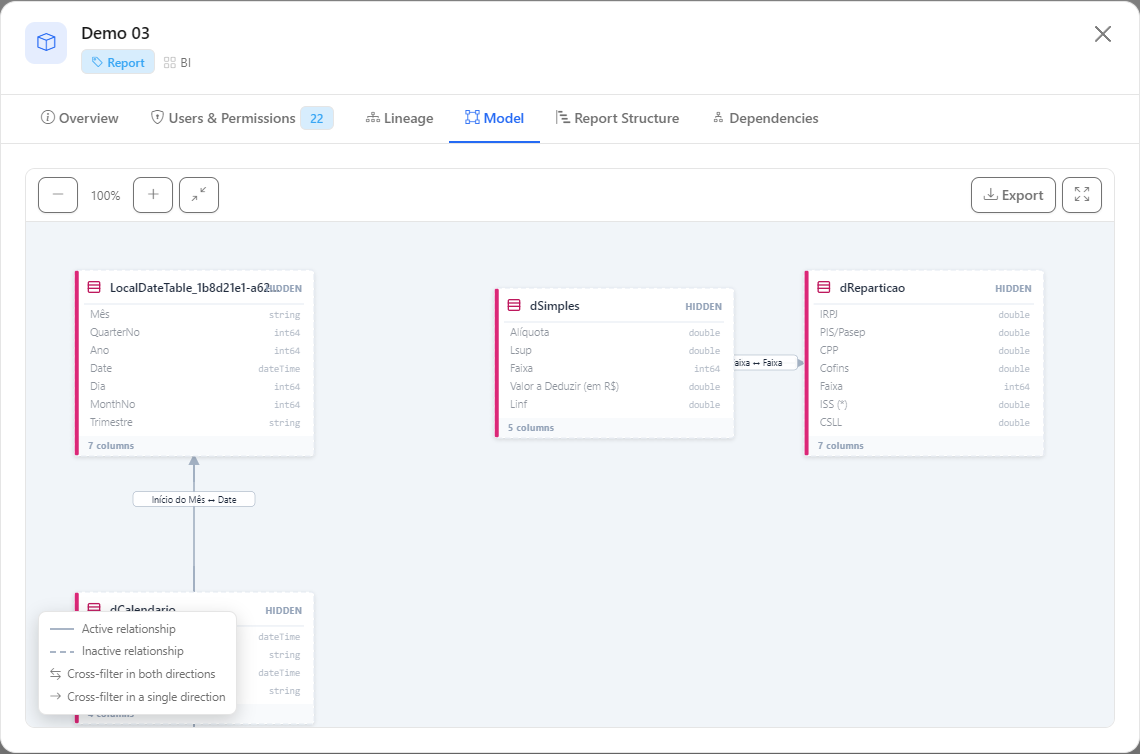Screen dimensions: 1140x754
Task: Export the model diagram
Action: coord(1013,195)
